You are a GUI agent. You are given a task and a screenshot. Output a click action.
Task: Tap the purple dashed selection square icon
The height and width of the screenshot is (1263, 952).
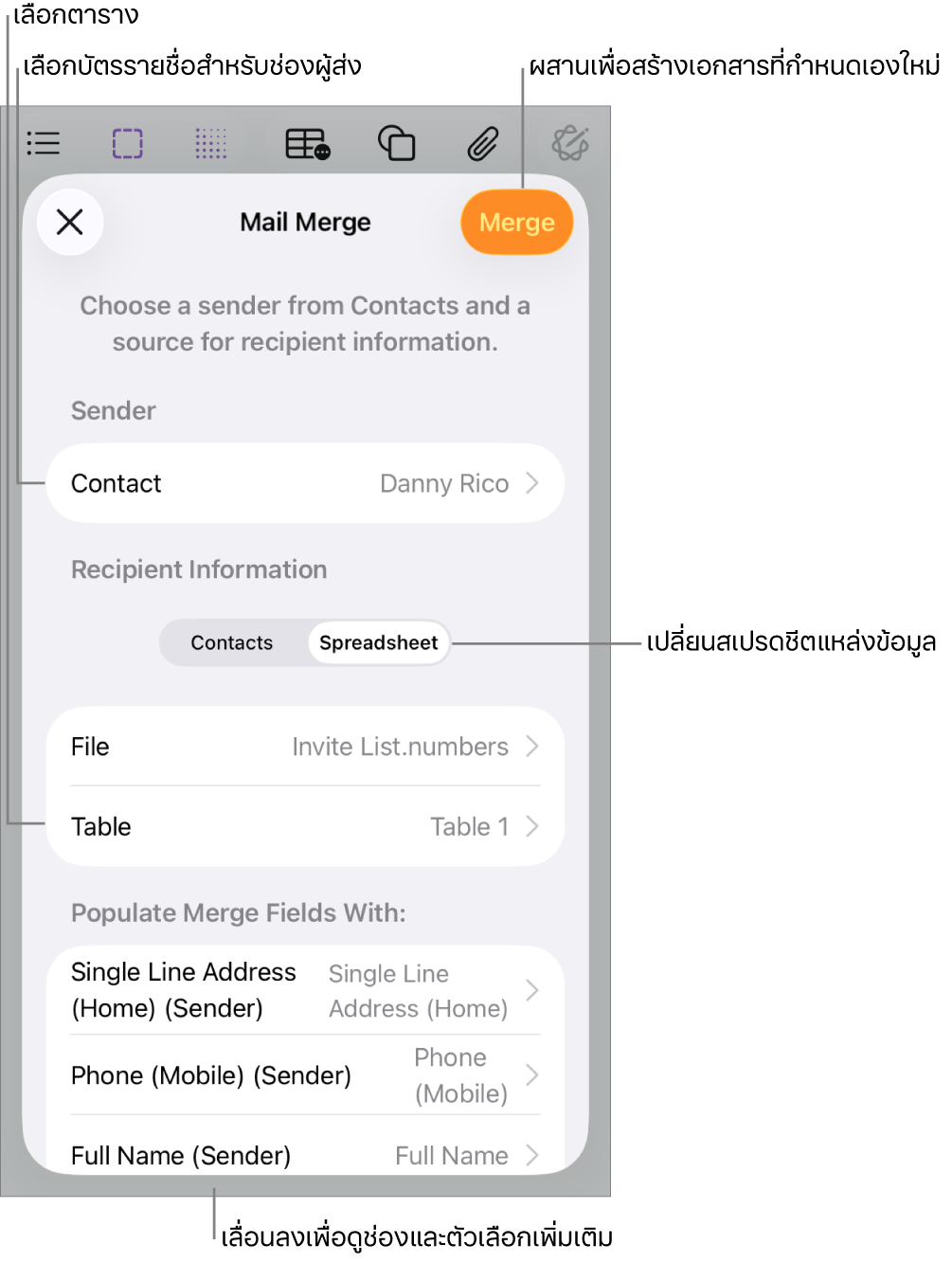pyautogui.click(x=128, y=144)
